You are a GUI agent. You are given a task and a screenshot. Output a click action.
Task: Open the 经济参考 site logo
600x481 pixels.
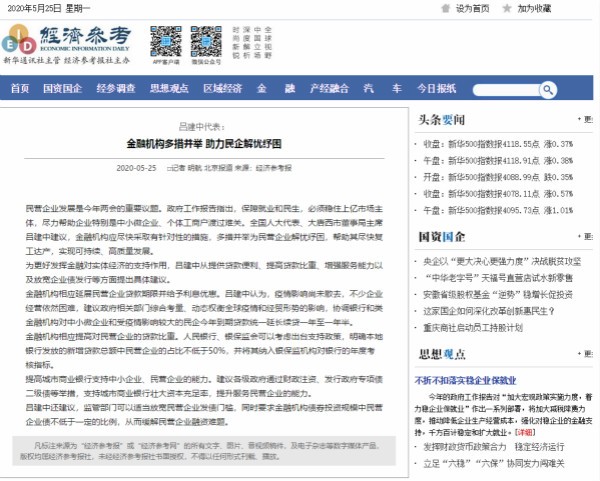67,44
